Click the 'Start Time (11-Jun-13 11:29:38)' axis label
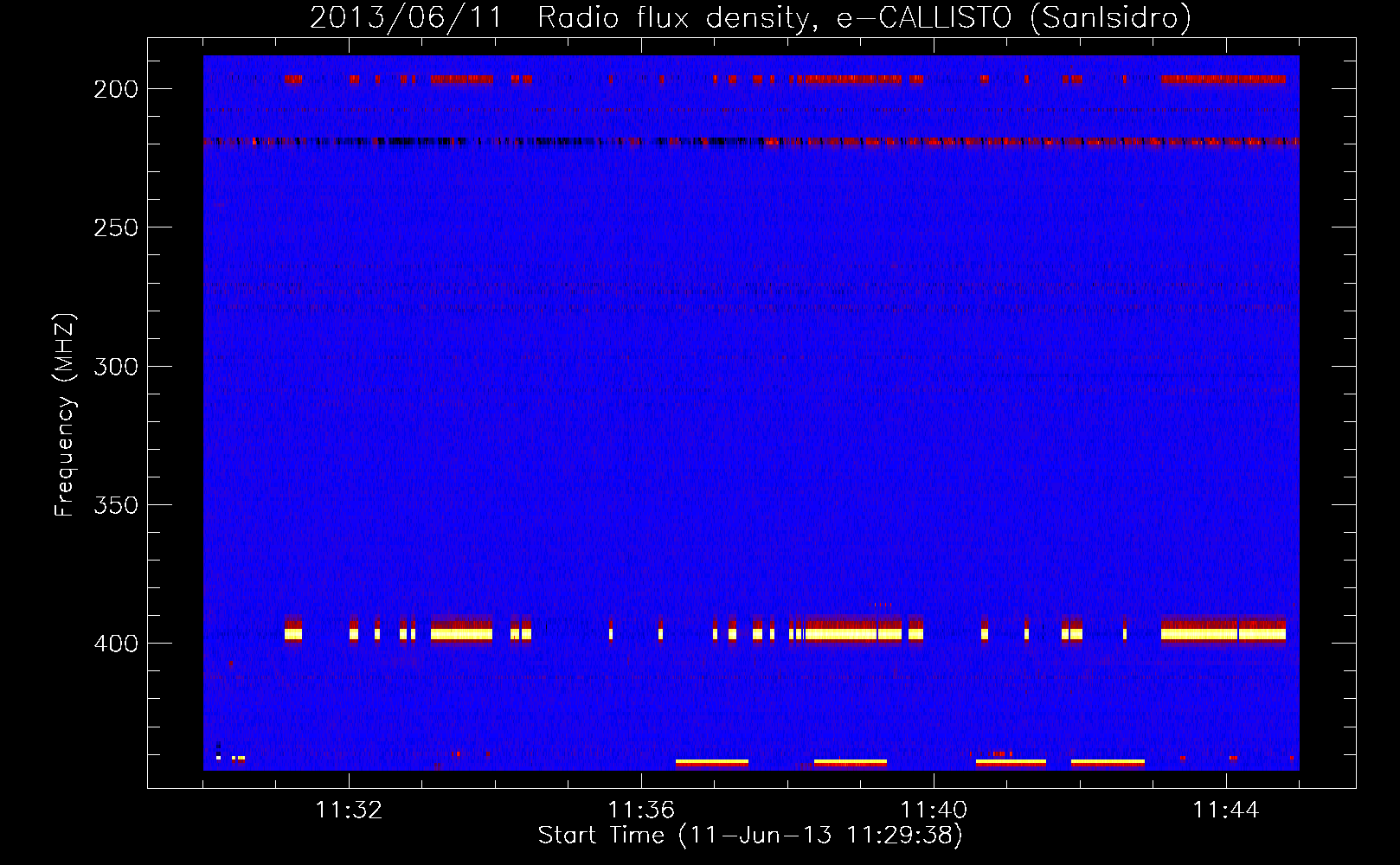The image size is (1400, 865). tap(750, 836)
